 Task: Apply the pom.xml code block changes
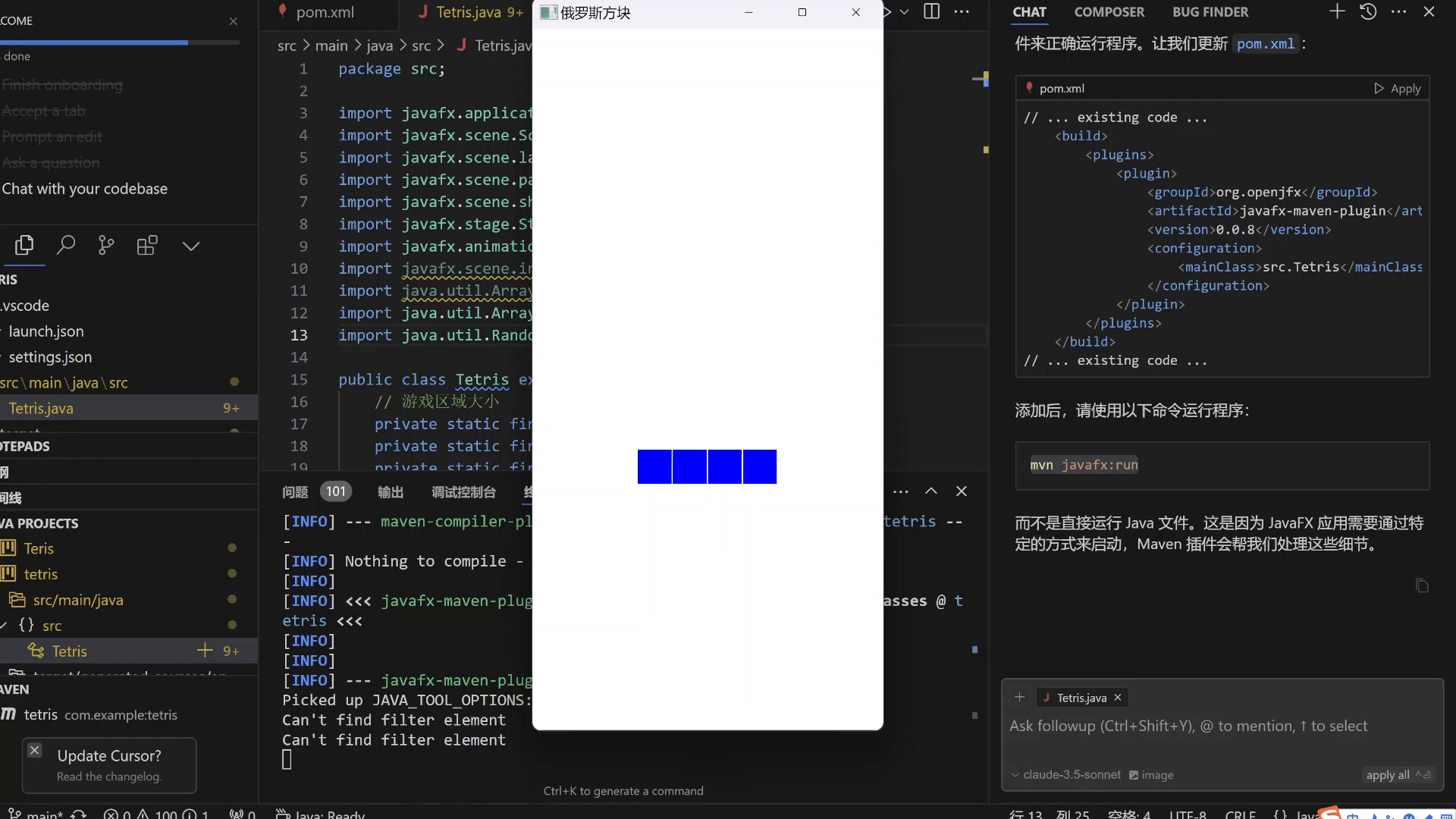[1398, 89]
